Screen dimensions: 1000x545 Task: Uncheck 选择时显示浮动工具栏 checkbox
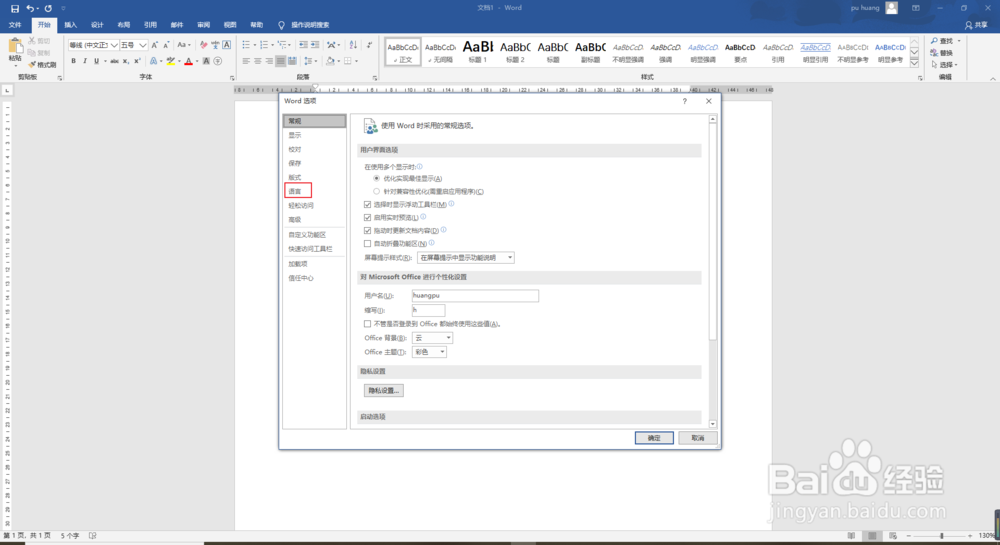pyautogui.click(x=367, y=205)
